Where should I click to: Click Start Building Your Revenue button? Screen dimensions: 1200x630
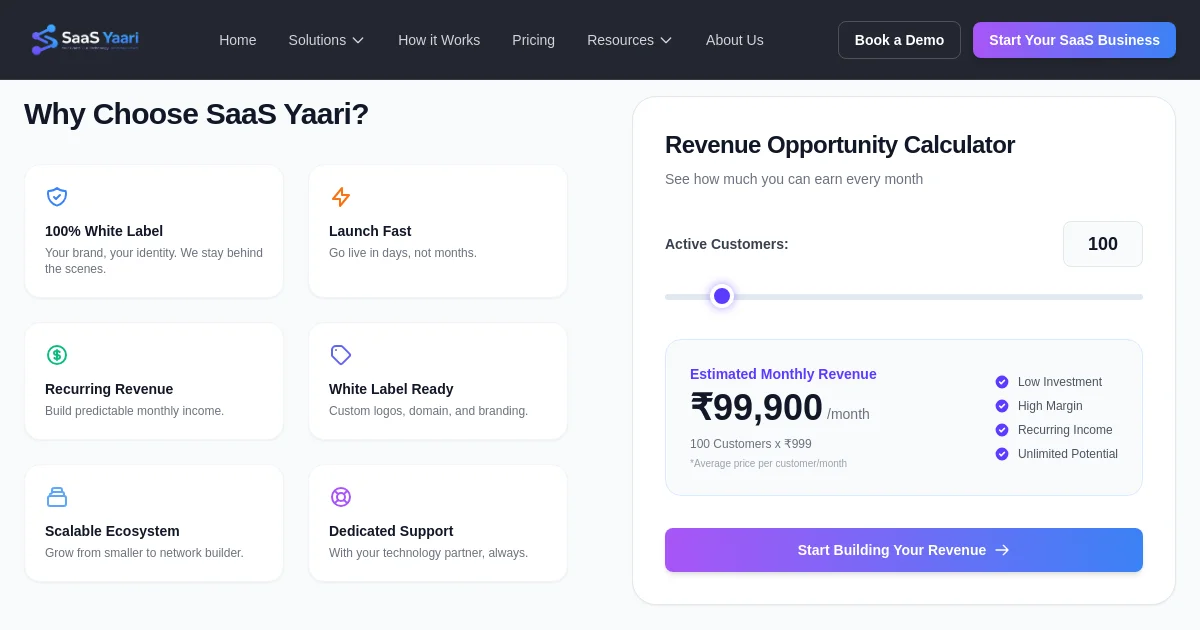pyautogui.click(x=904, y=550)
